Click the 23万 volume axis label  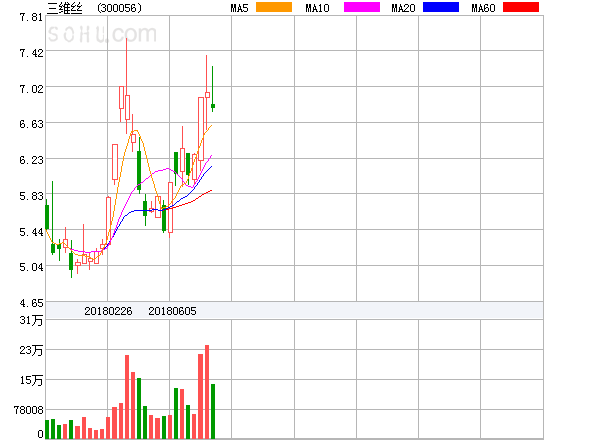coord(31,350)
